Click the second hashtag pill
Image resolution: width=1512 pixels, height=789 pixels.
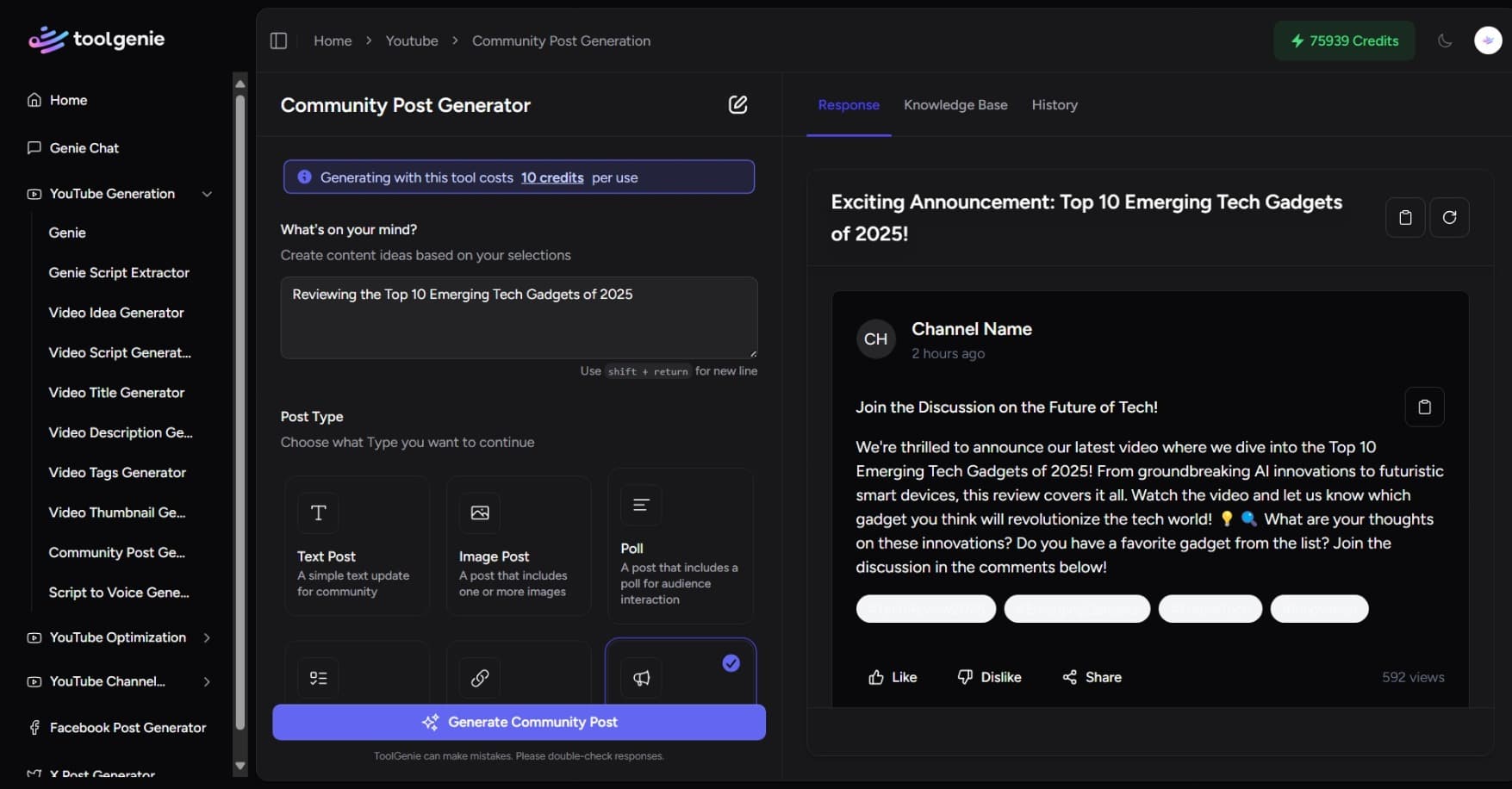point(1077,609)
